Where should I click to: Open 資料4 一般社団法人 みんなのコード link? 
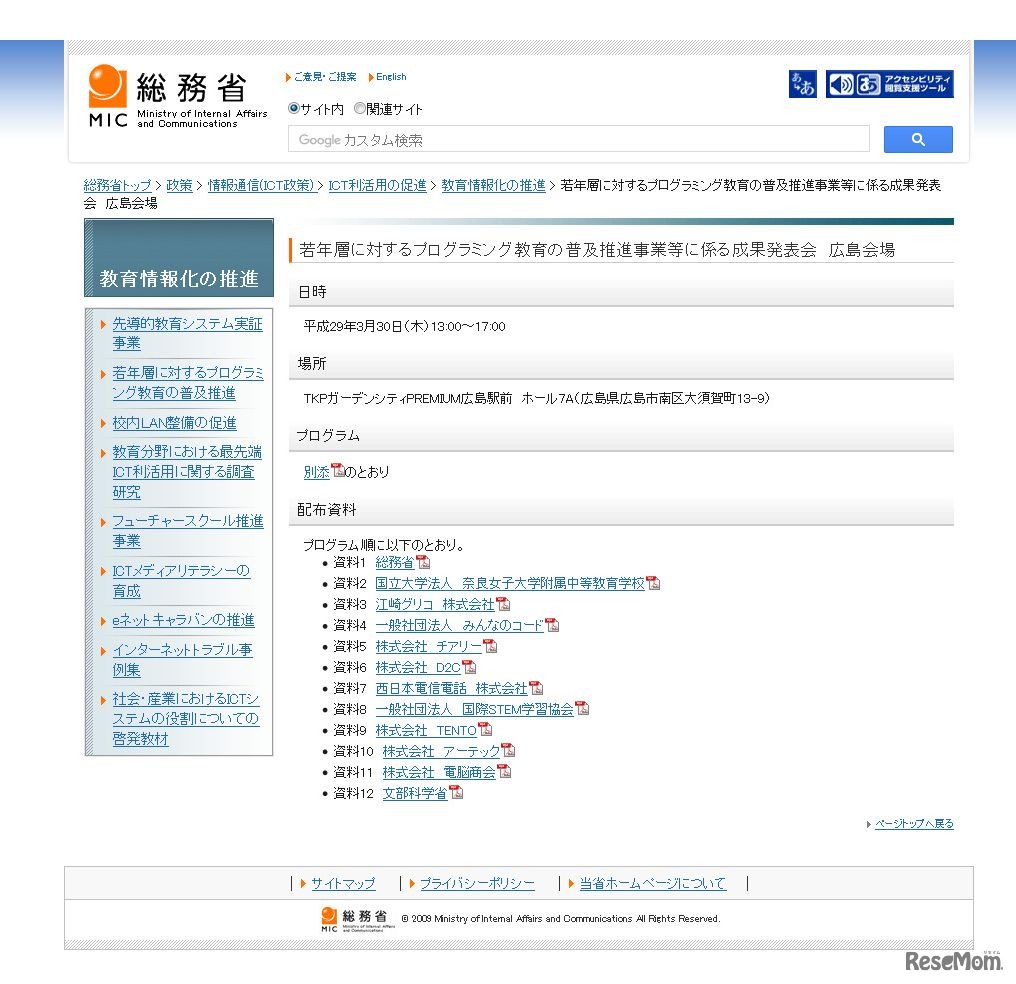[459, 625]
